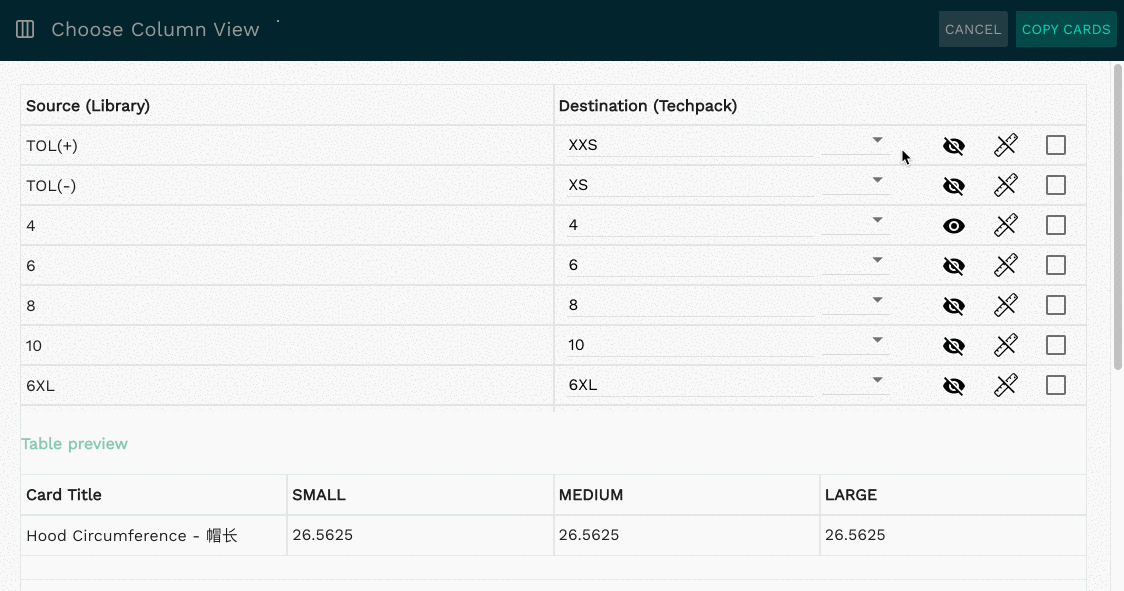The image size is (1124, 591).
Task: Click the ruler icon in the 8 row
Action: pyautogui.click(x=1006, y=306)
